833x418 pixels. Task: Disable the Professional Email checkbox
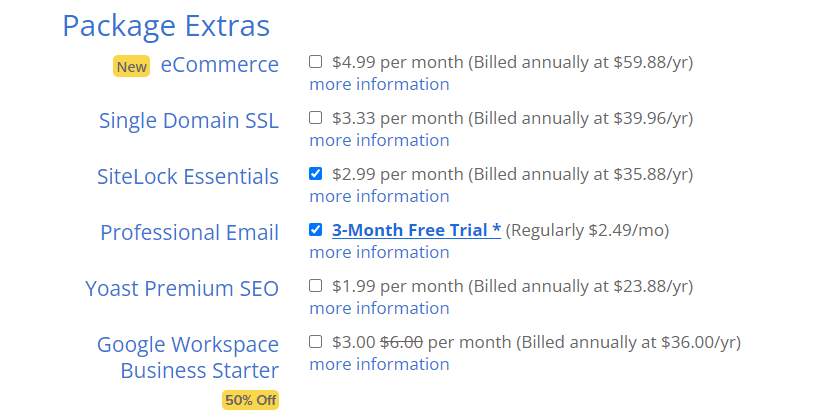tap(316, 230)
